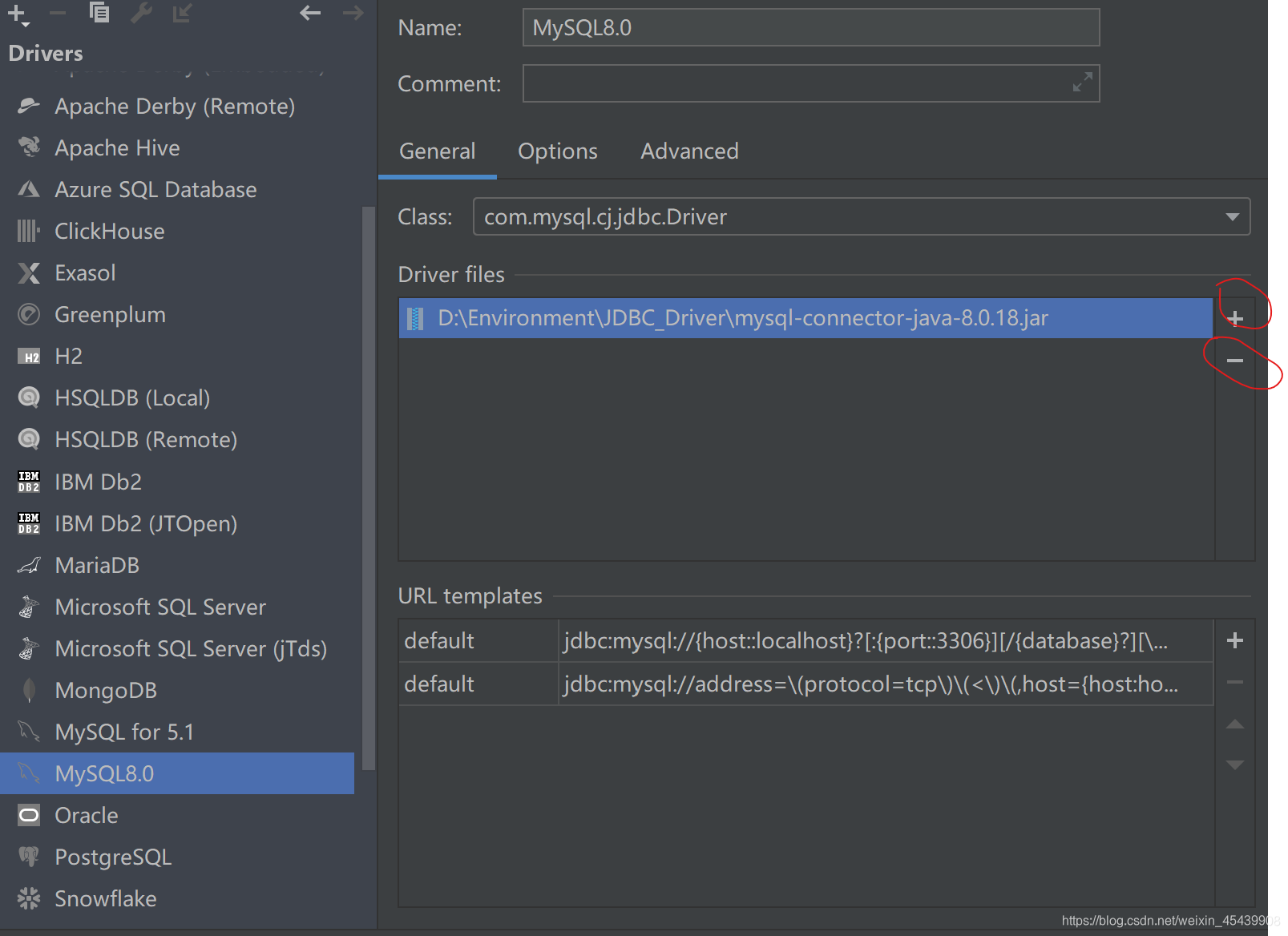The image size is (1288, 936).
Task: Select the Oracle driver
Action: click(x=177, y=815)
